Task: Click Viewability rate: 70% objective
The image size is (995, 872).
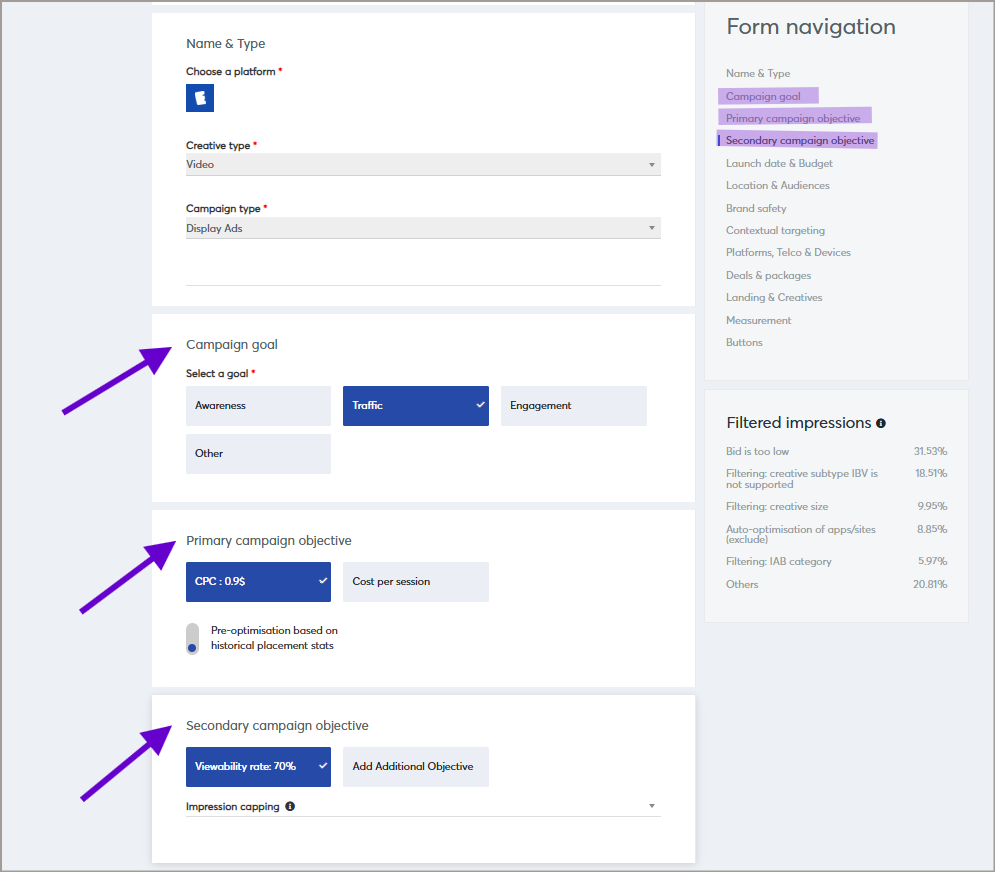Action: point(258,767)
